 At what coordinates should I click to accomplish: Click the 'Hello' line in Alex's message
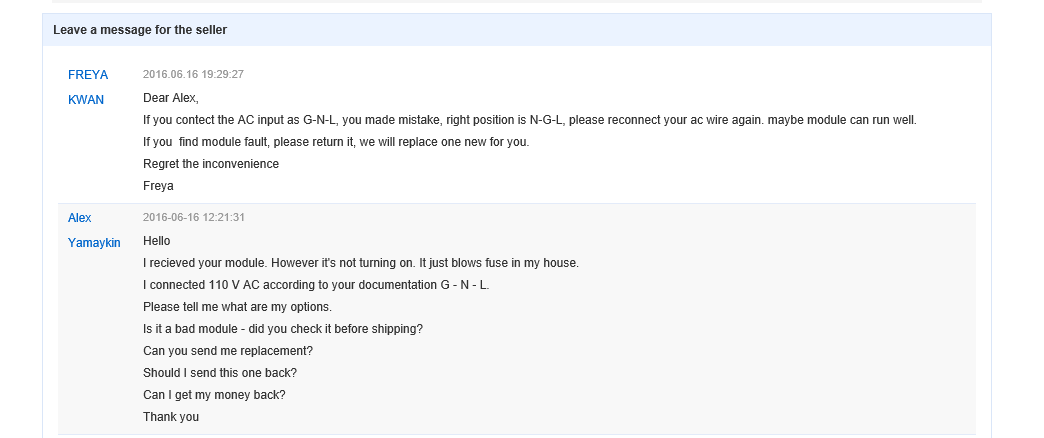pos(156,241)
